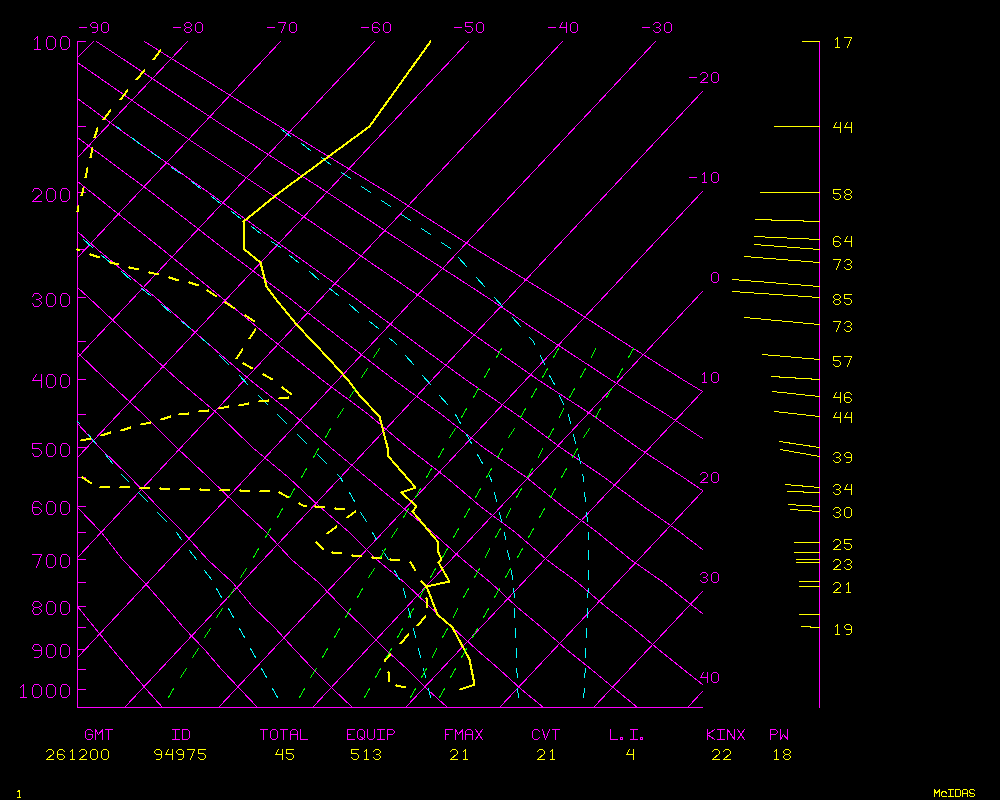The width and height of the screenshot is (1000, 800).
Task: Select the 40 isotherm label on right
Action: 709,678
